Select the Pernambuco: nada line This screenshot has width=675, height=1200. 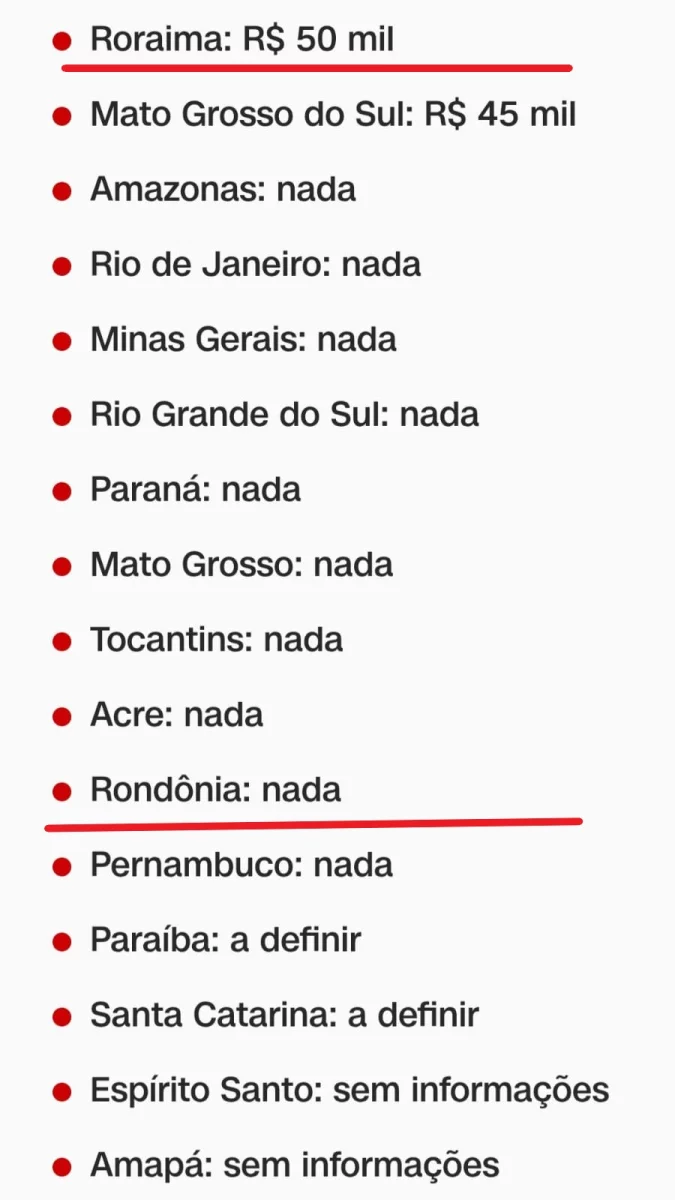click(241, 865)
